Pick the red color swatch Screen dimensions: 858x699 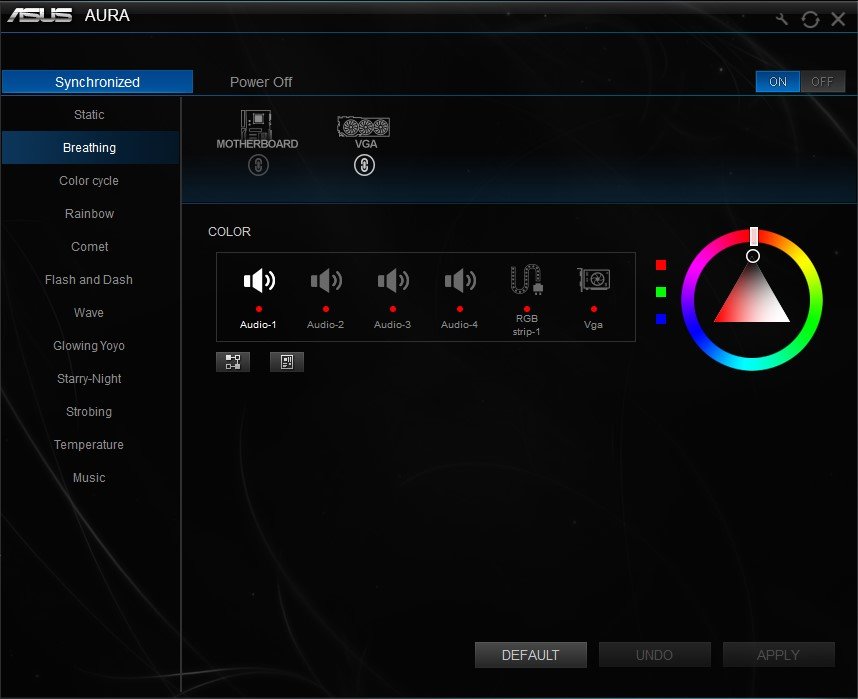click(x=661, y=265)
